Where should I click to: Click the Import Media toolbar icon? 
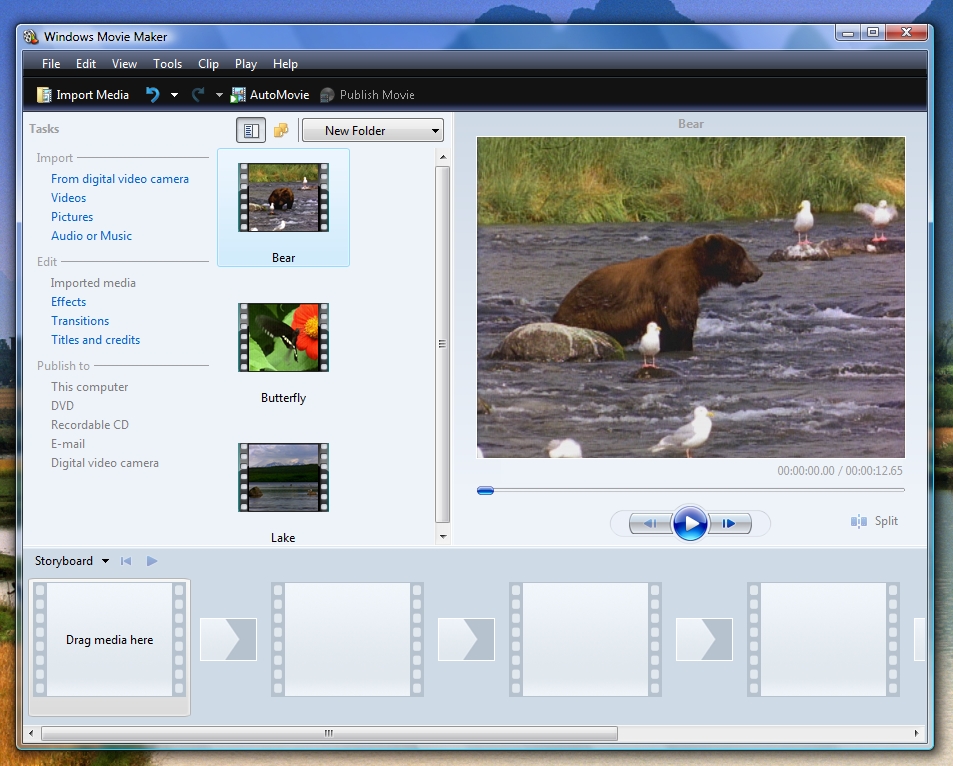[x=44, y=95]
